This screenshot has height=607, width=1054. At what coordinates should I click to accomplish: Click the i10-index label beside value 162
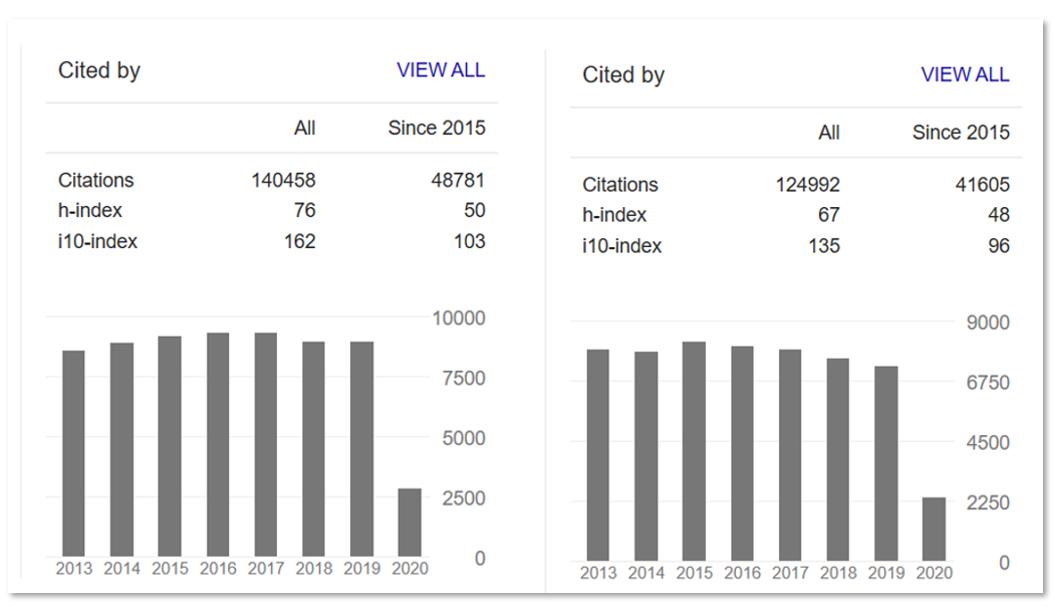point(97,241)
